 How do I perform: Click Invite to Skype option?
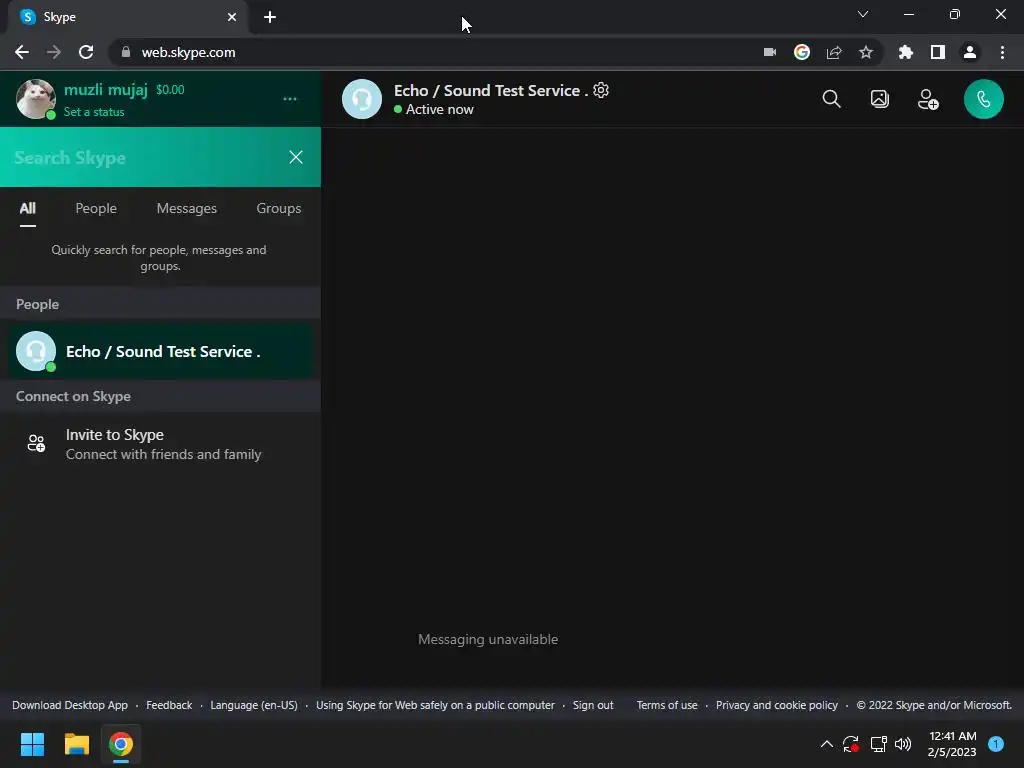(161, 444)
